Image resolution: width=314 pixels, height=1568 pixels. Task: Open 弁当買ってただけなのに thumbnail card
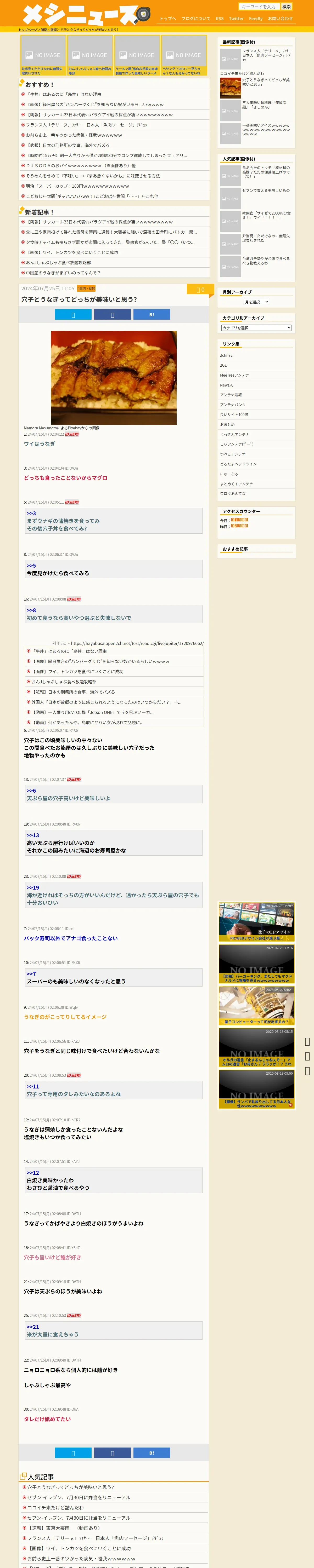[43, 55]
